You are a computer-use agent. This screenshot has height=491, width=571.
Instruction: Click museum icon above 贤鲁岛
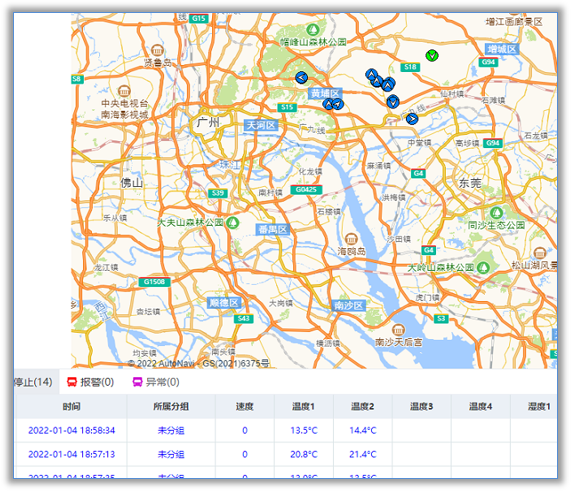[157, 50]
